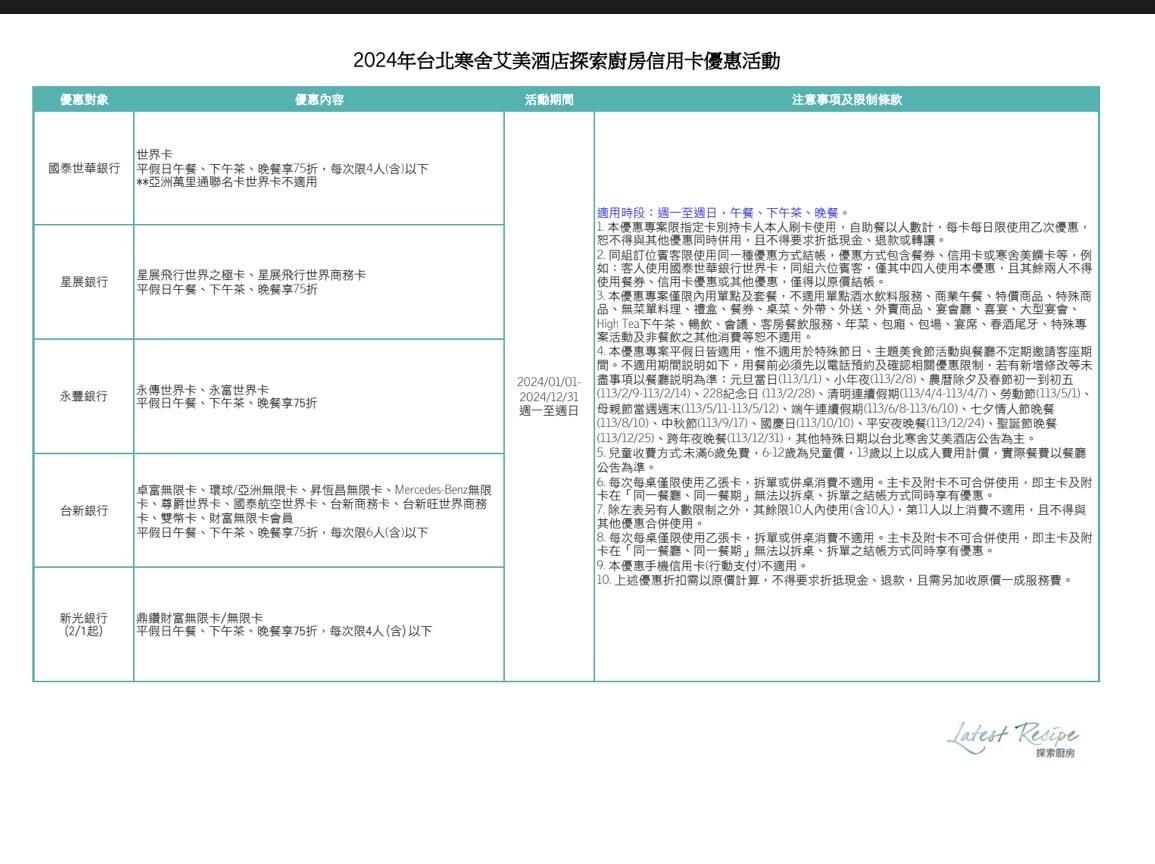1155x864 pixels.
Task: Select note 7 about 限10人內使用
Action: click(x=841, y=516)
